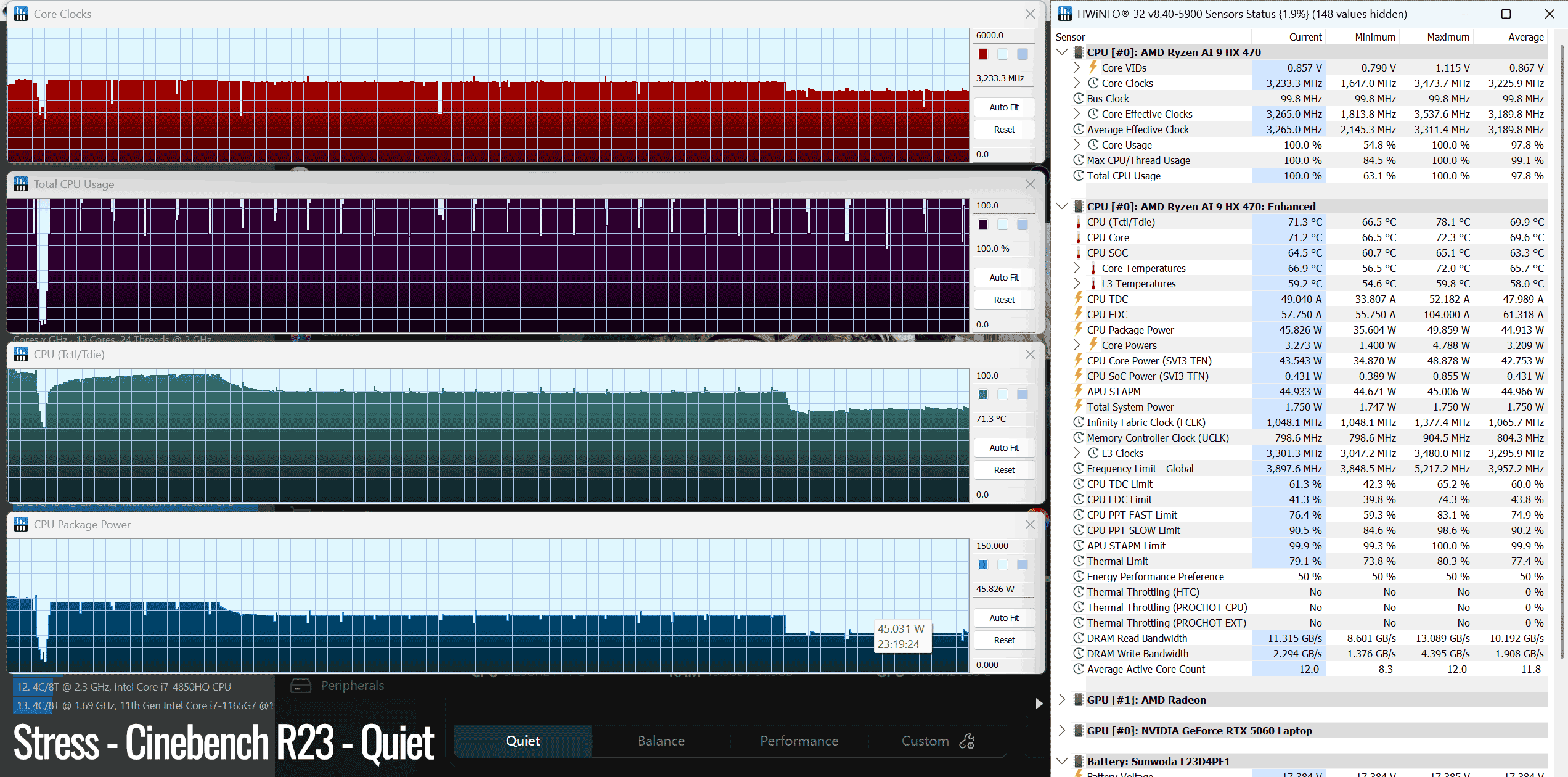This screenshot has width=1568, height=777.
Task: Click Reset in the CPU Package Power graph
Action: (1004, 640)
